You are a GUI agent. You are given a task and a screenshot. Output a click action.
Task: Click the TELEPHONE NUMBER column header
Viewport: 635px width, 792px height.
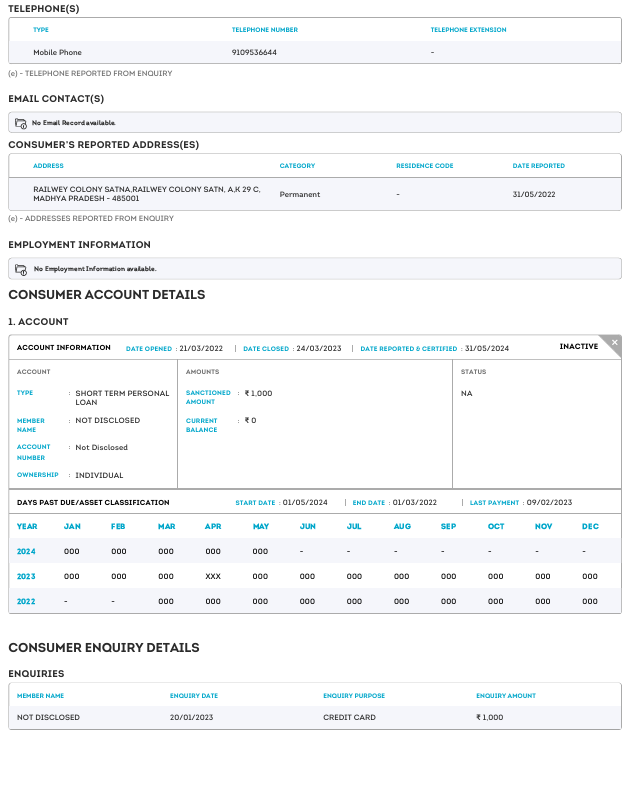coord(264,30)
